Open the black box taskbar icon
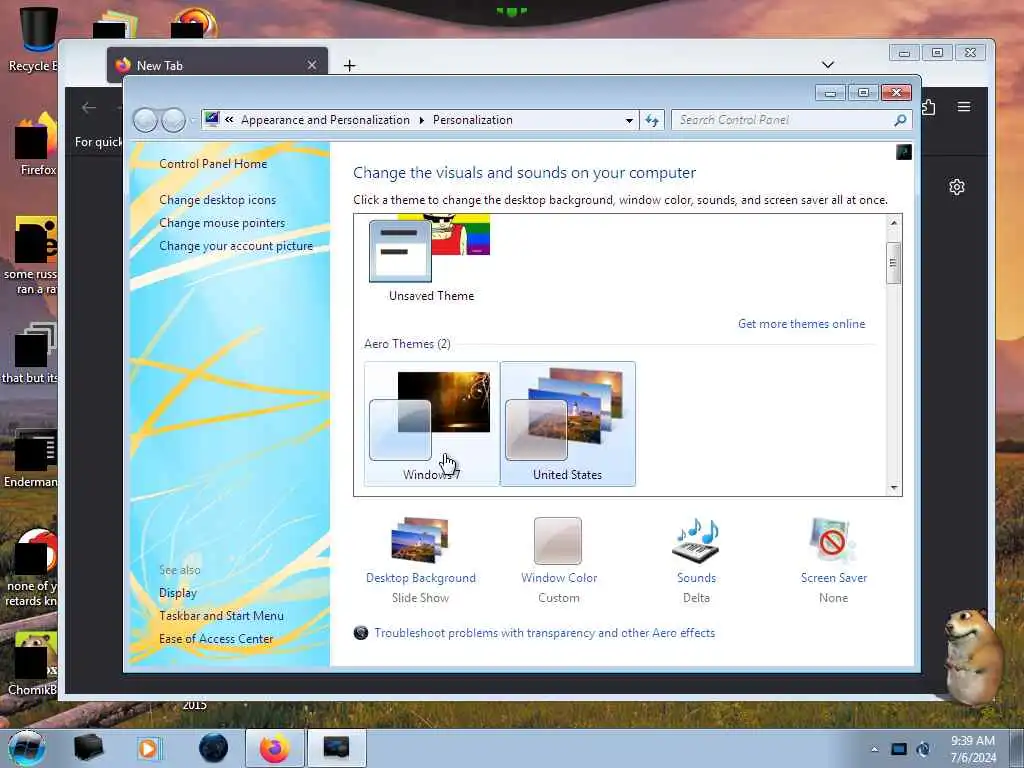Image resolution: width=1024 pixels, height=768 pixels. coord(88,748)
